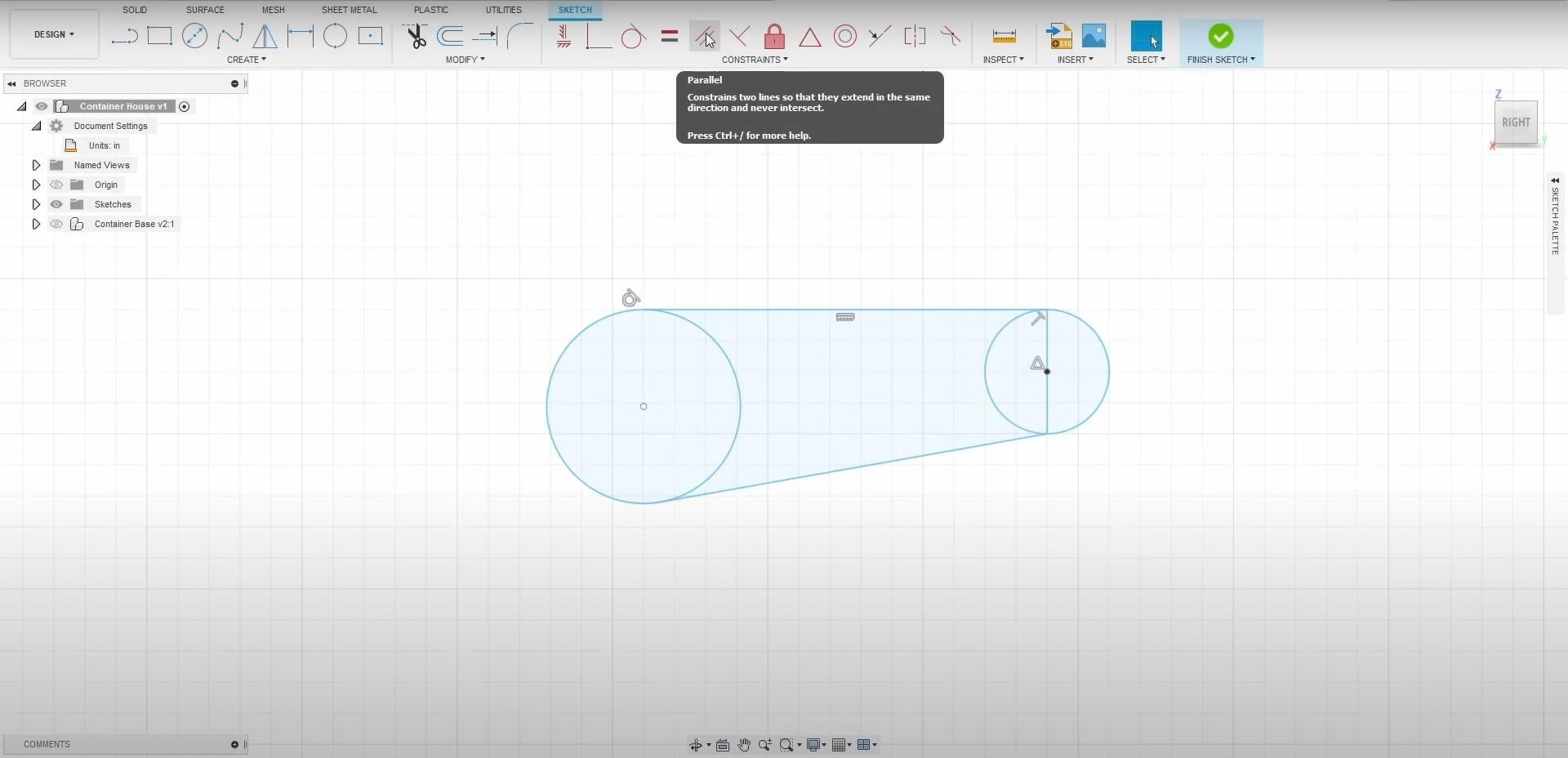The width and height of the screenshot is (1568, 758).
Task: Hide the Sketches folder
Action: click(x=56, y=204)
